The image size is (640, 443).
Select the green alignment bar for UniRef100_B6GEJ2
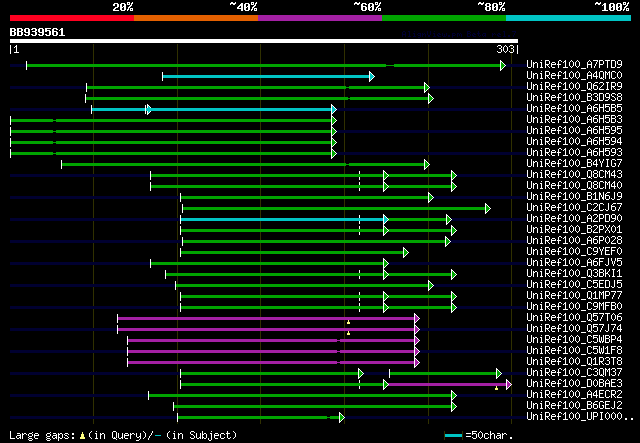(315, 407)
